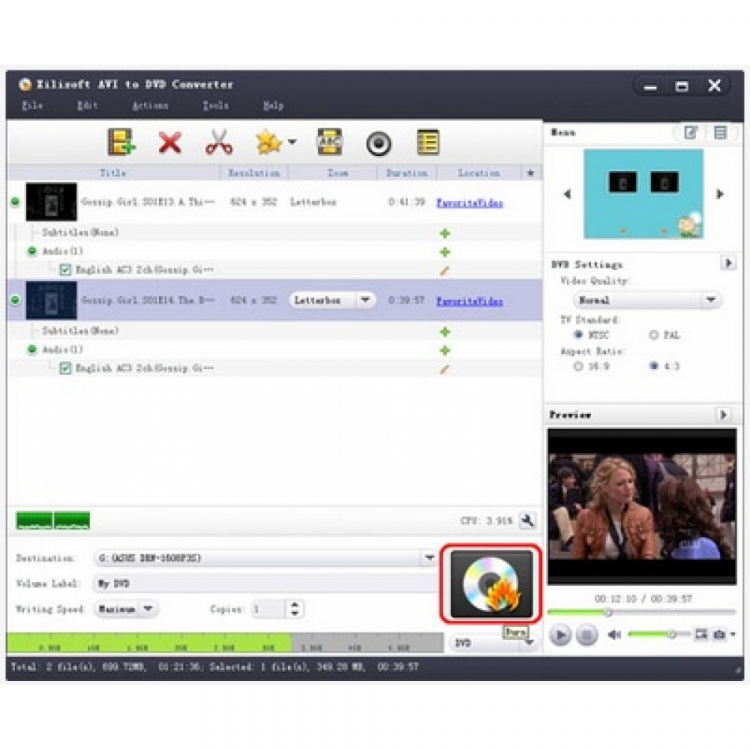750x750 pixels.
Task: Open the scissors clip tool
Action: [219, 142]
